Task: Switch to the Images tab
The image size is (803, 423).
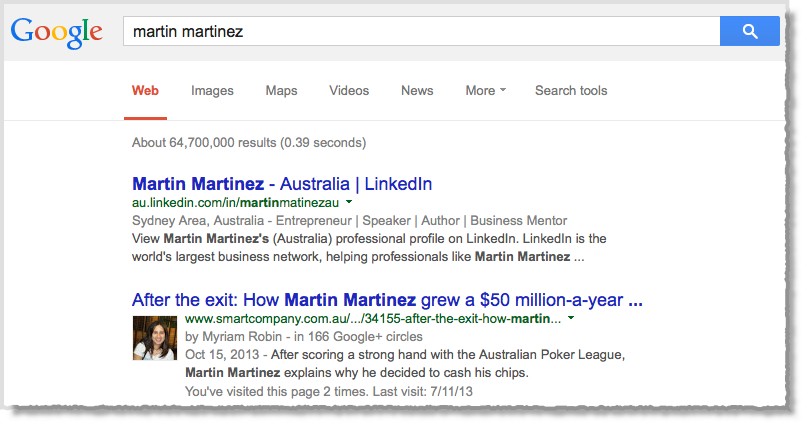Action: (x=212, y=91)
